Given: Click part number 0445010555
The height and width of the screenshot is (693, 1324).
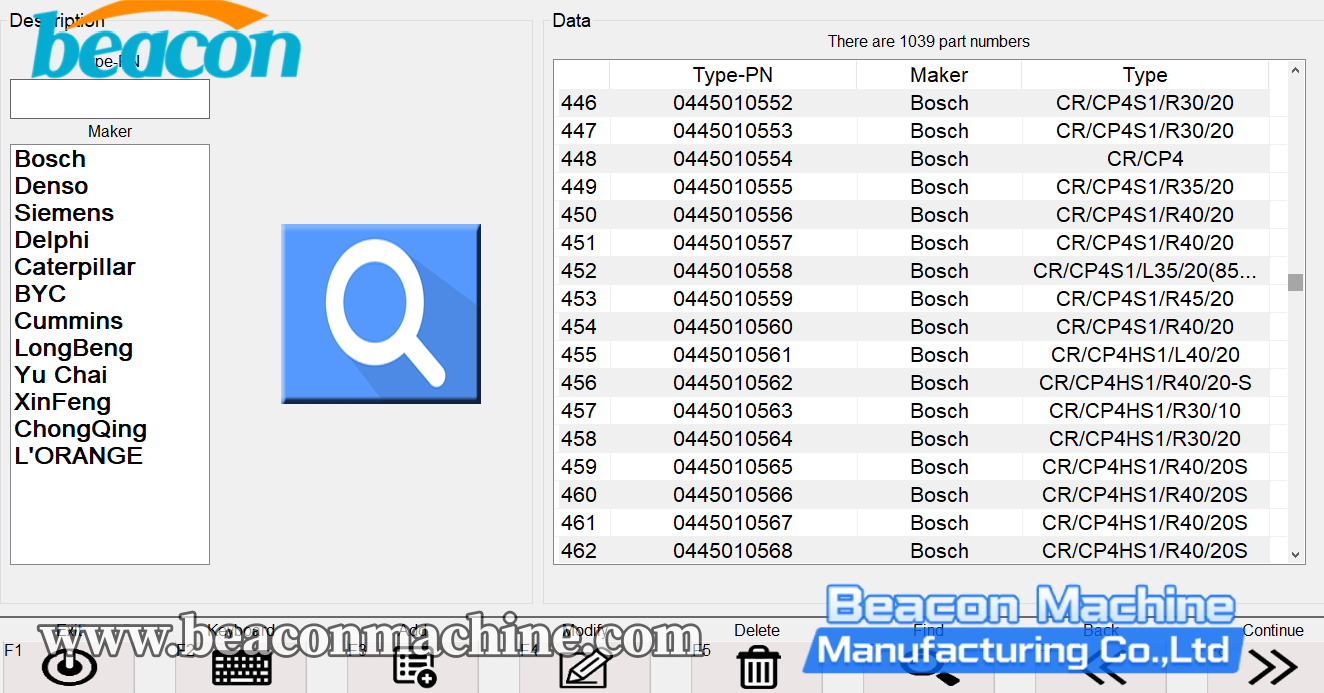Looking at the screenshot, I should [733, 187].
